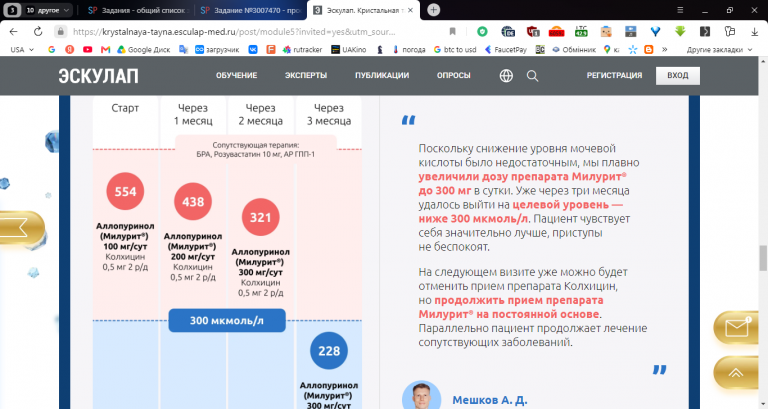Open the globe DE VPN extension
This screenshot has height=409, width=768.
(508, 31)
